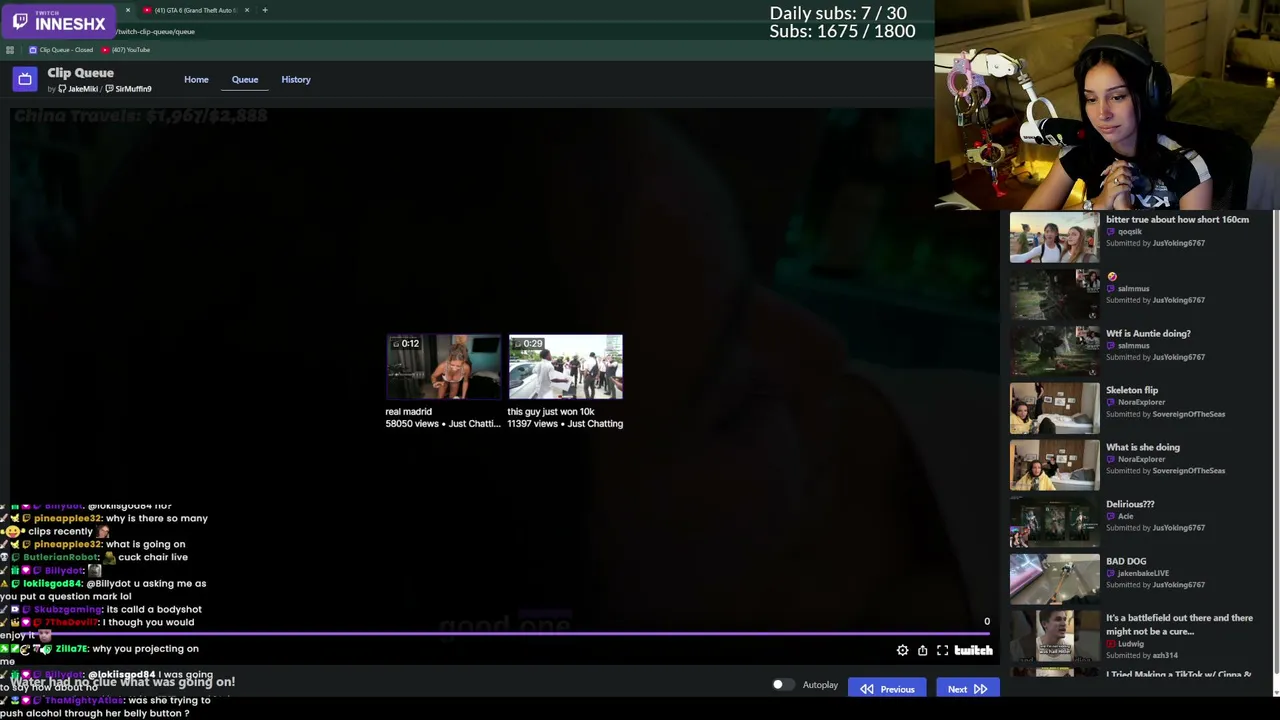Click channel name 'qoqsik' in queue
This screenshot has width=1280, height=720.
(1130, 231)
